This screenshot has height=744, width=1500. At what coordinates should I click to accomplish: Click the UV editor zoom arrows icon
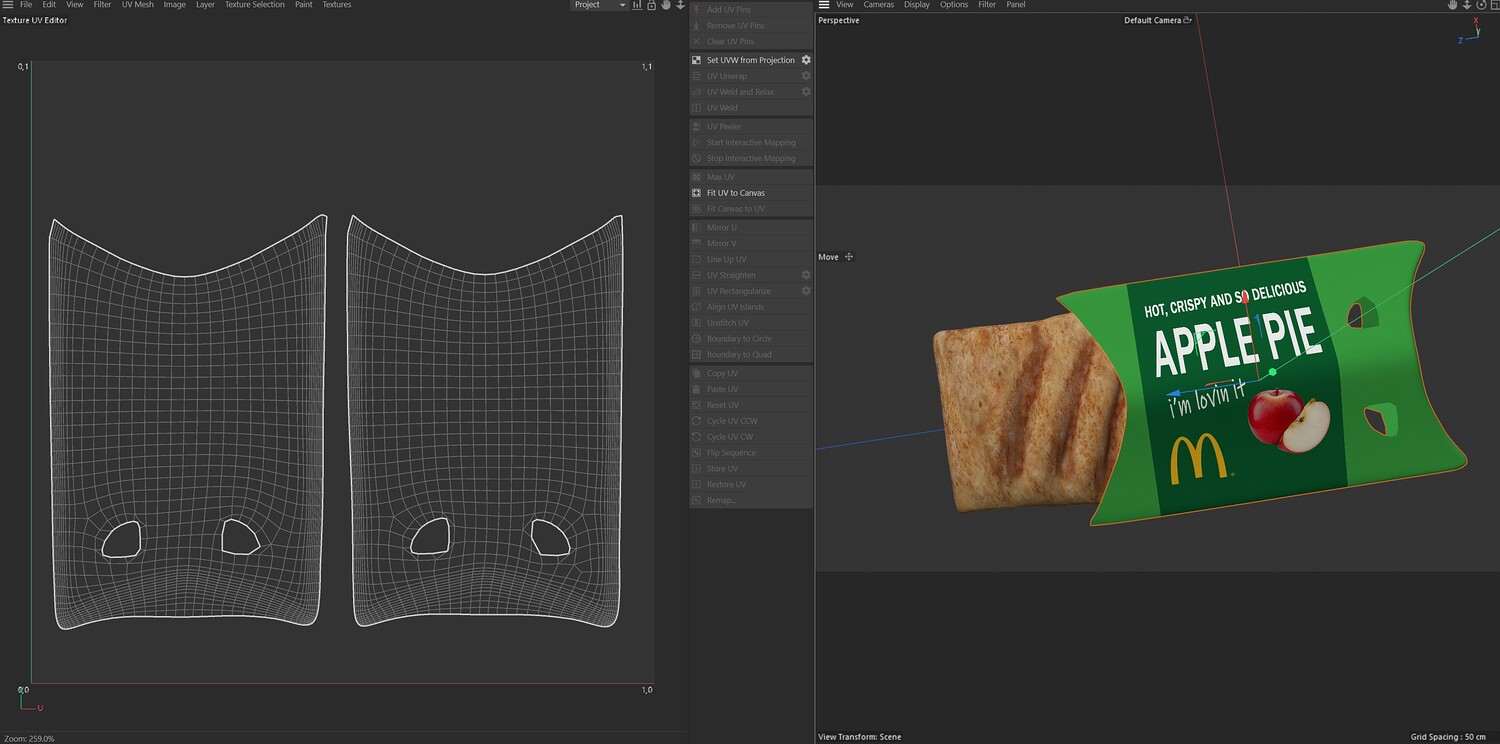tap(681, 5)
